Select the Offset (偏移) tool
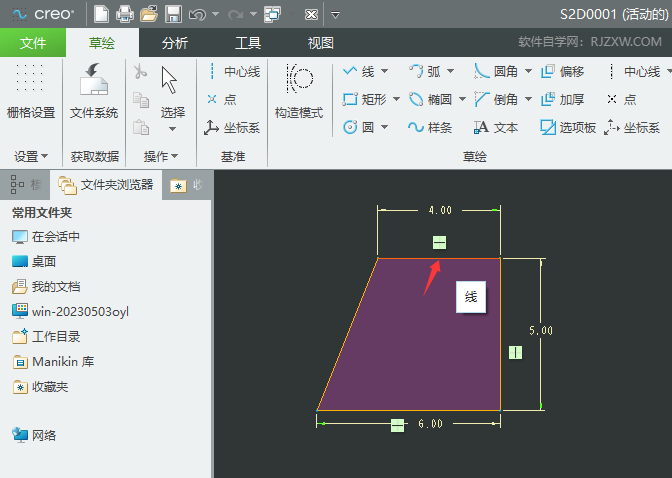This screenshot has width=672, height=478. tap(562, 72)
